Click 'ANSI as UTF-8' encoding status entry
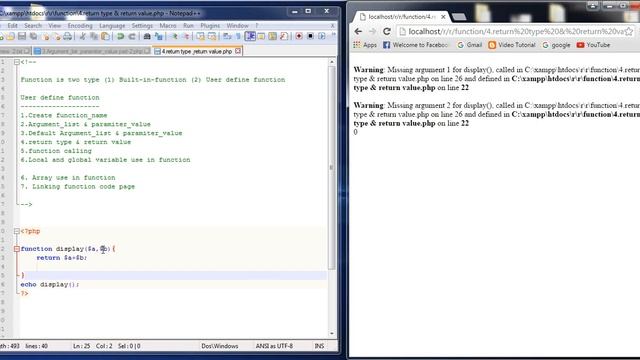This screenshot has height=360, width=640. (x=274, y=346)
